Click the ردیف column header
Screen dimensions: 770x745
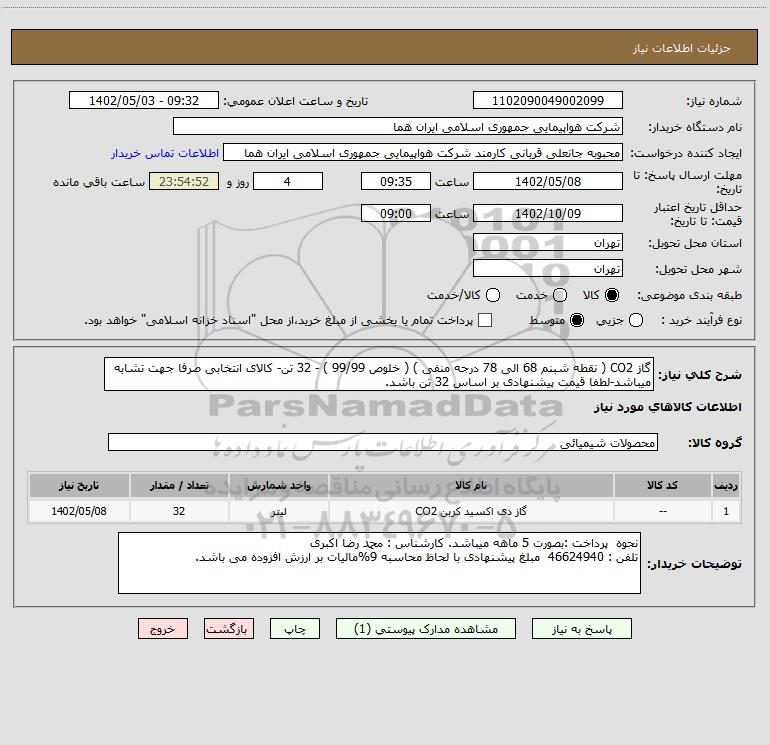(x=726, y=485)
